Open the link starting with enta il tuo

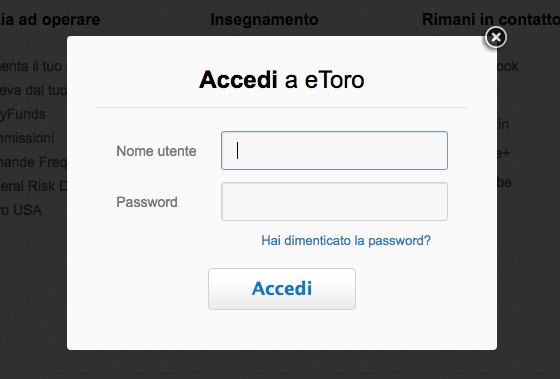pos(31,66)
